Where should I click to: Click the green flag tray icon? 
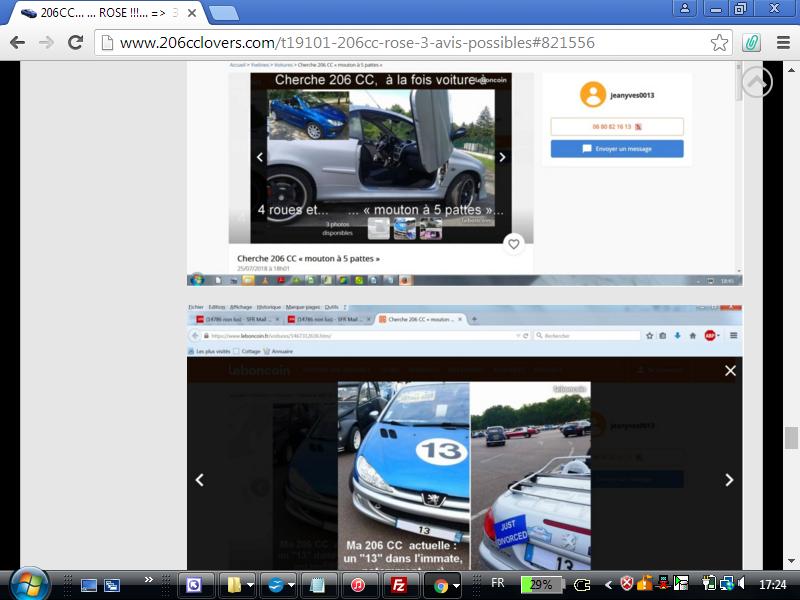tap(681, 583)
